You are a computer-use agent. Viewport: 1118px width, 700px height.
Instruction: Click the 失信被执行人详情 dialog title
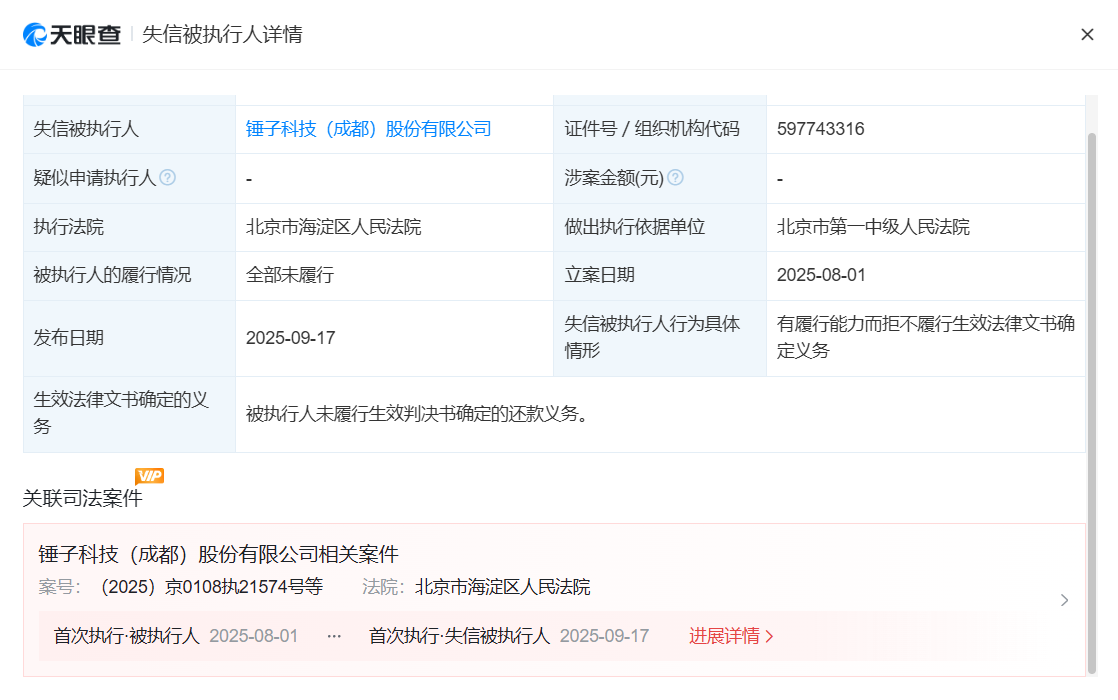pos(222,34)
